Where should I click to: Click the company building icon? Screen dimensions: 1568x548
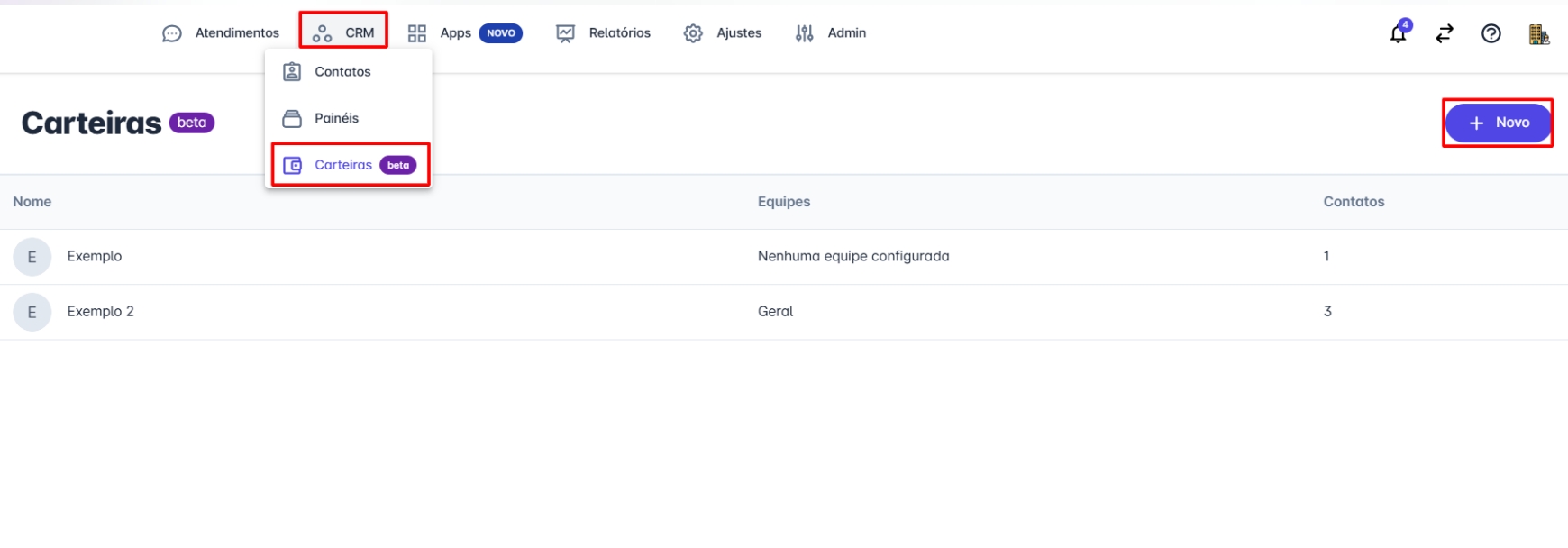(x=1538, y=34)
